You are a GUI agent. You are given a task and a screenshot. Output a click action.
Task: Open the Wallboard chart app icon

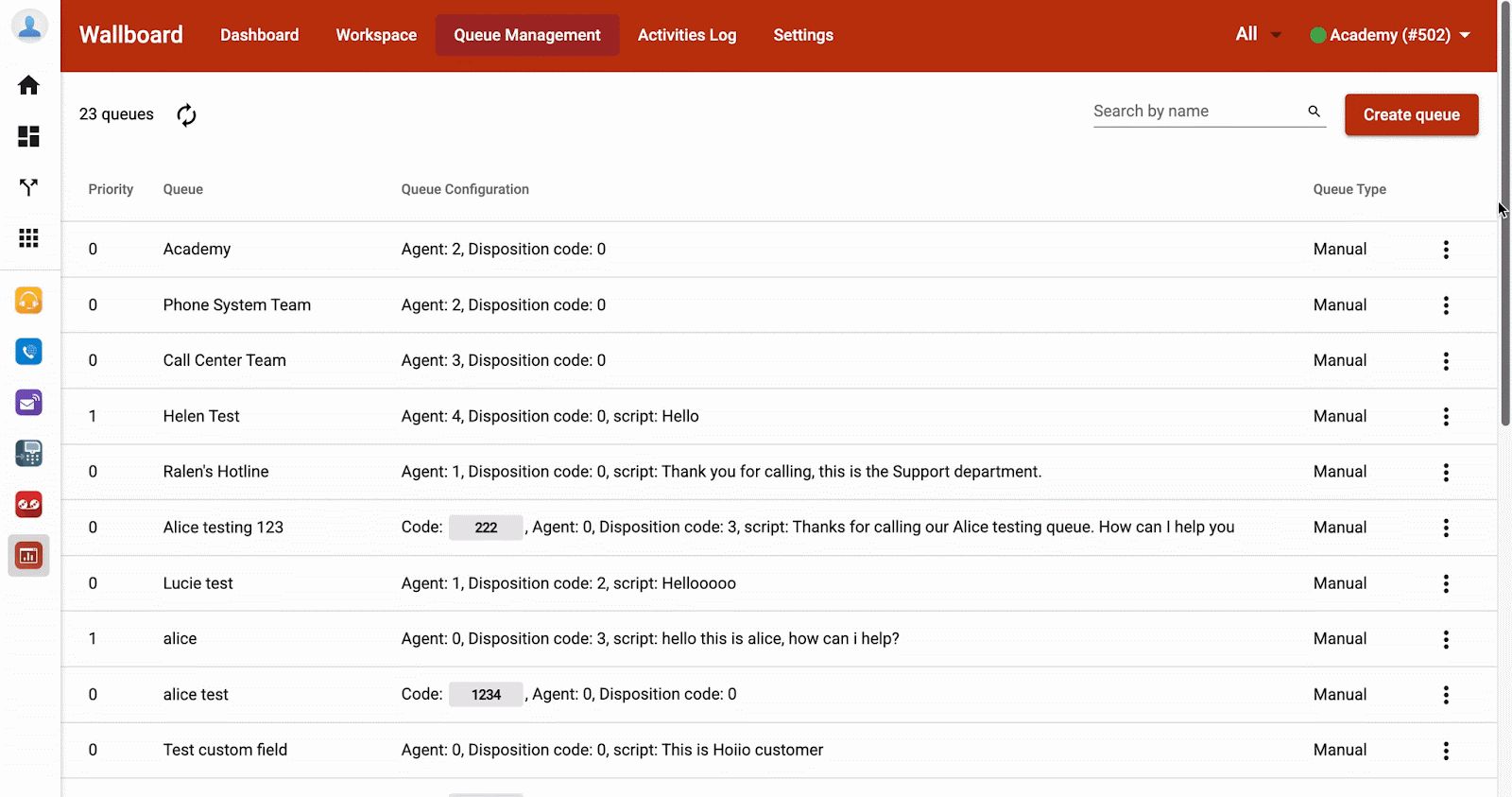tap(28, 556)
